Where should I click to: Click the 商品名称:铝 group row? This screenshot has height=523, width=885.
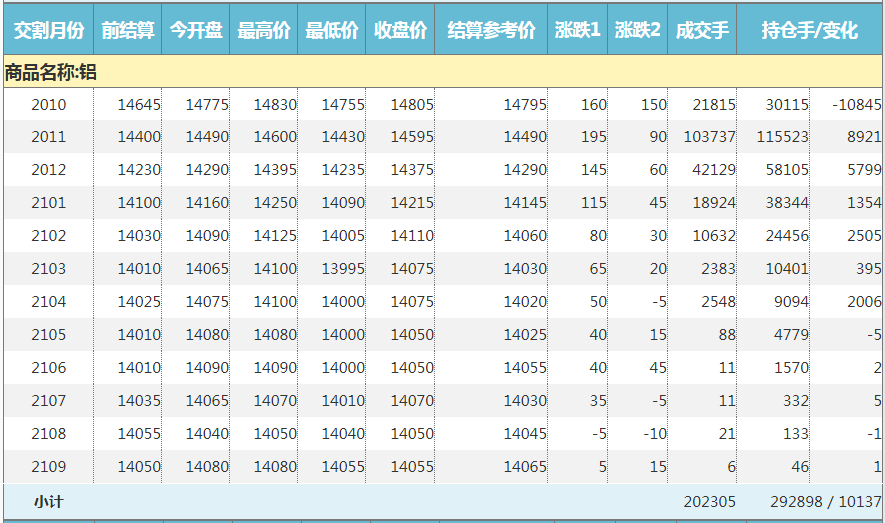coord(52,72)
